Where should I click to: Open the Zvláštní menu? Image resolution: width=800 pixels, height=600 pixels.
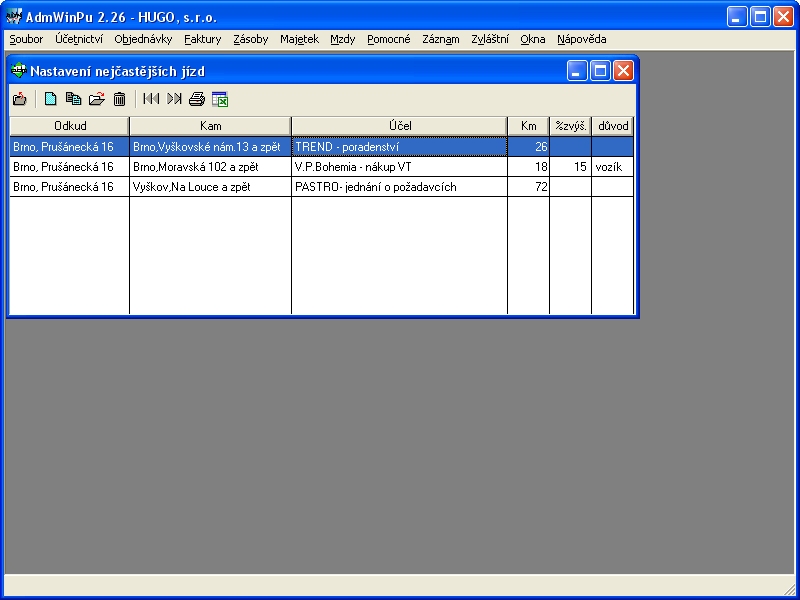click(490, 39)
